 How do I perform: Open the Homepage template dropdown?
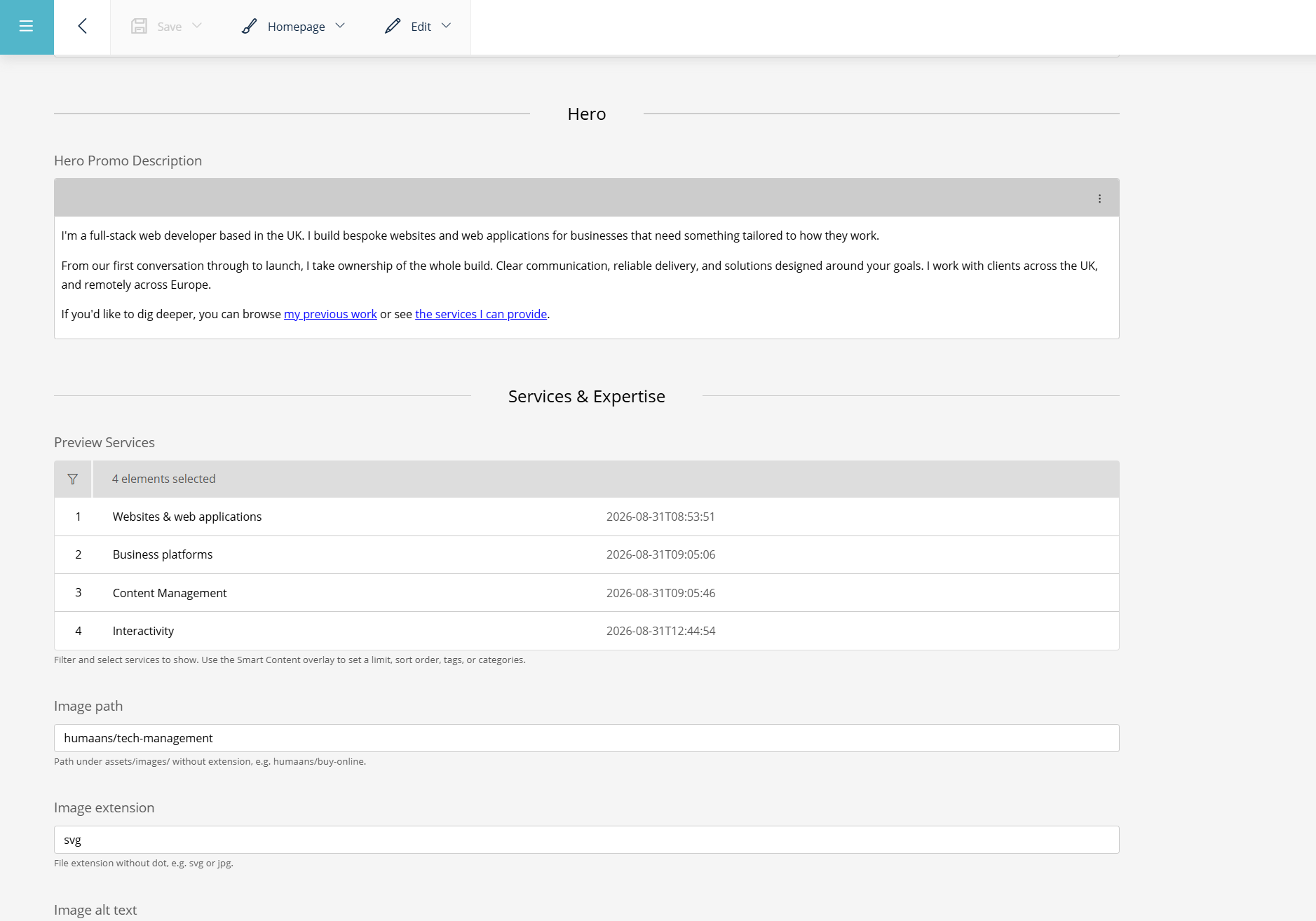tap(340, 26)
